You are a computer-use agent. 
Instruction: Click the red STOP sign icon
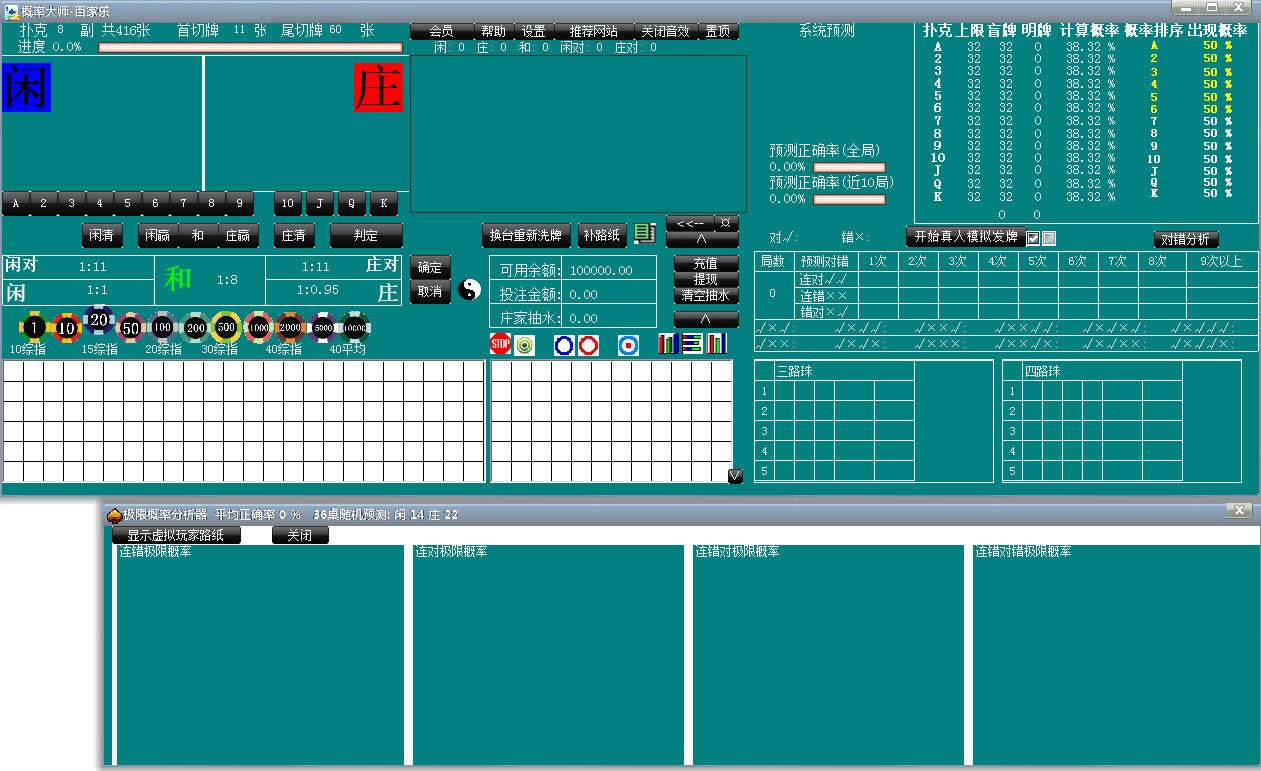(x=500, y=345)
